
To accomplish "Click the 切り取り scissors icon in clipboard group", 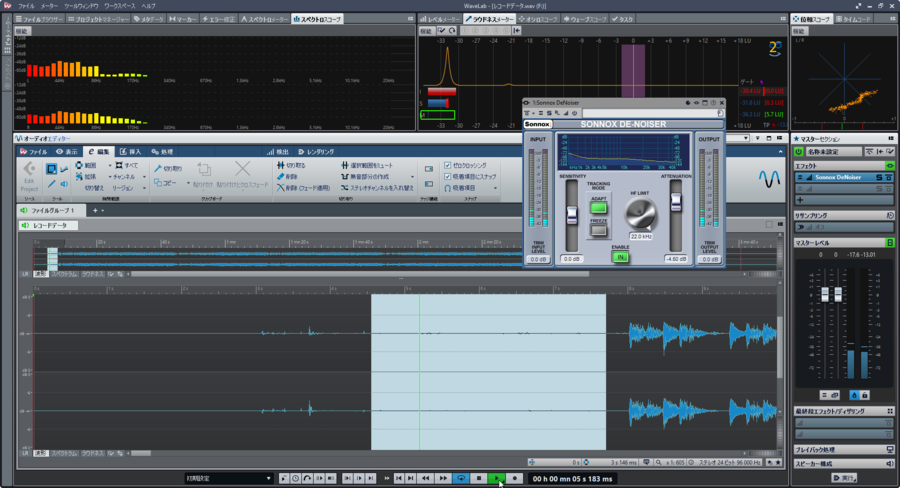I will click(x=158, y=169).
